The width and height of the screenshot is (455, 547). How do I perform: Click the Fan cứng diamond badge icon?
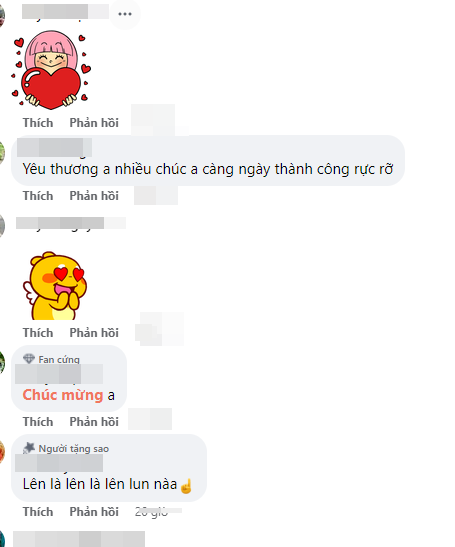(29, 359)
